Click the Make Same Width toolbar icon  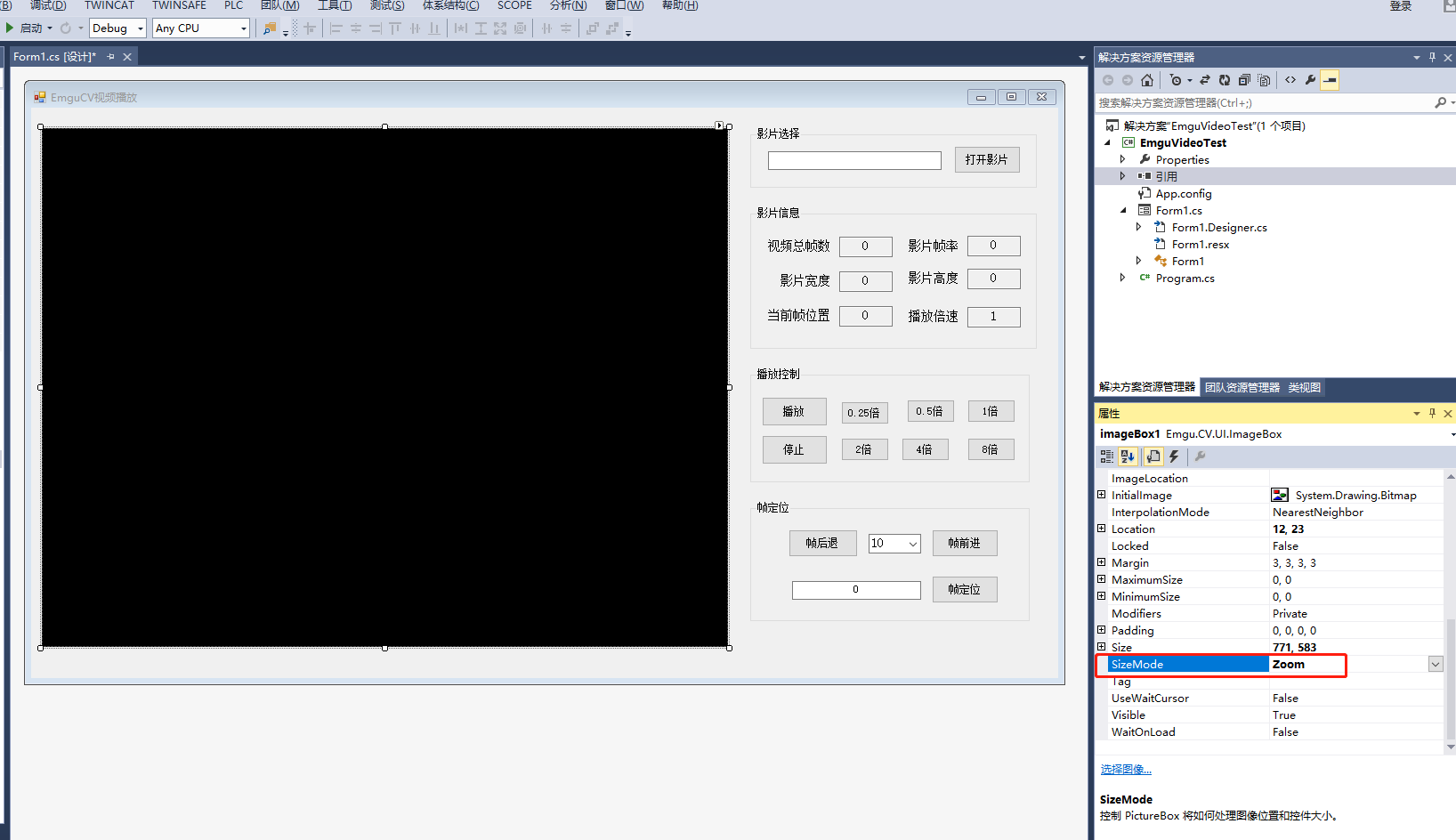(x=460, y=28)
